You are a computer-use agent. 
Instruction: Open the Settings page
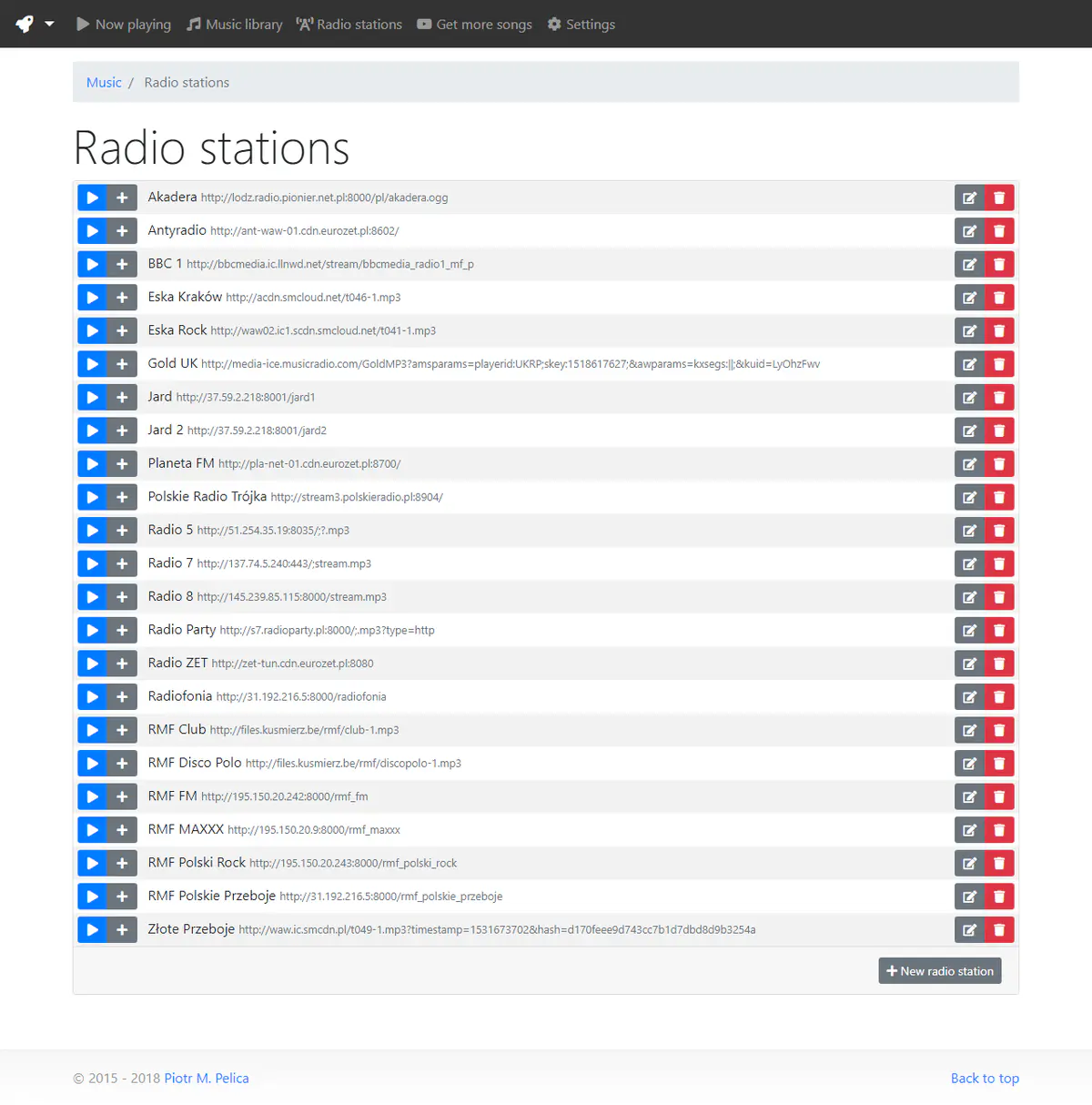(x=581, y=25)
